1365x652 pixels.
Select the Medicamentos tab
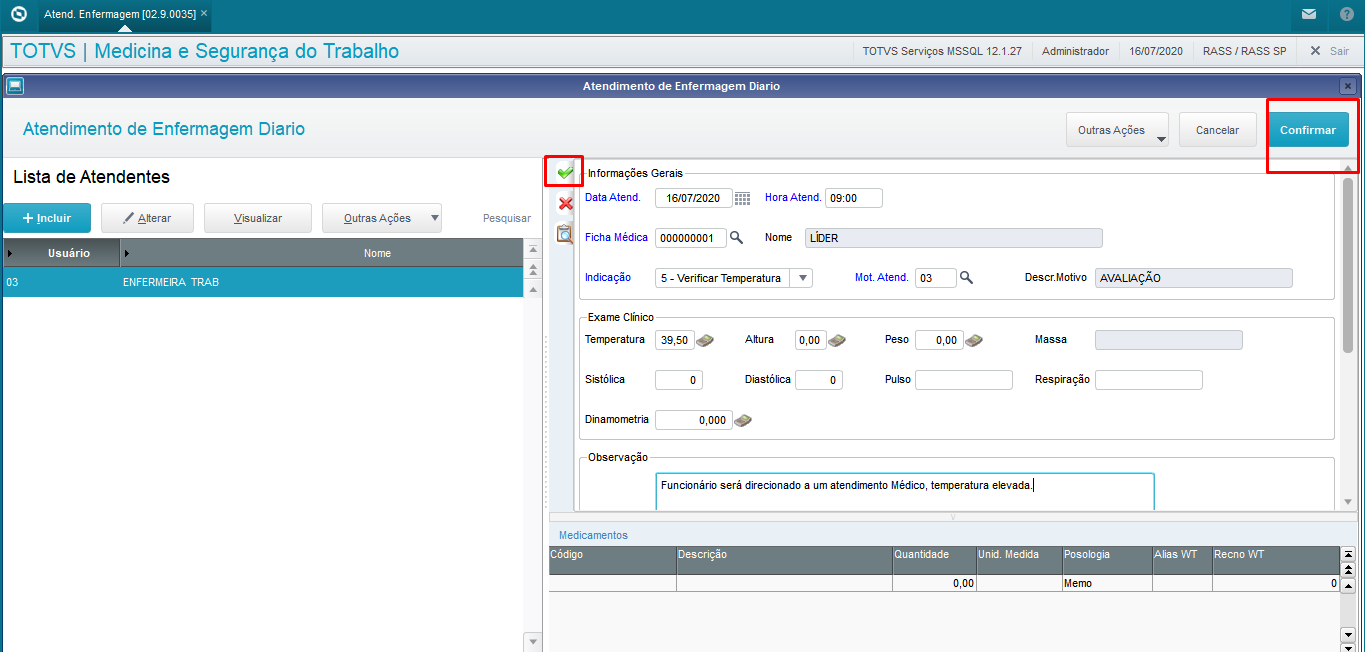tap(593, 535)
